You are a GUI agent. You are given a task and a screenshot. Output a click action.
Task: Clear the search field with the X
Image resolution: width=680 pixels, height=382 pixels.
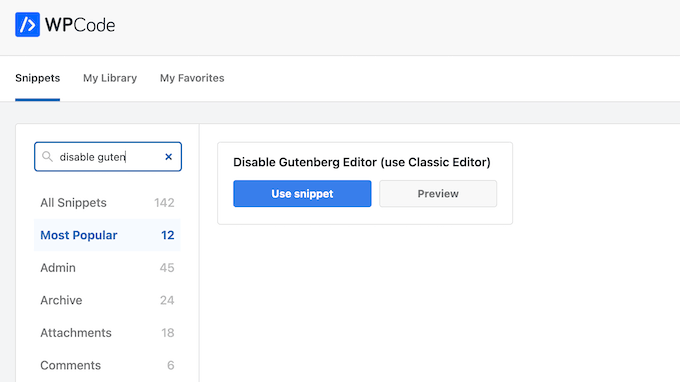click(169, 157)
